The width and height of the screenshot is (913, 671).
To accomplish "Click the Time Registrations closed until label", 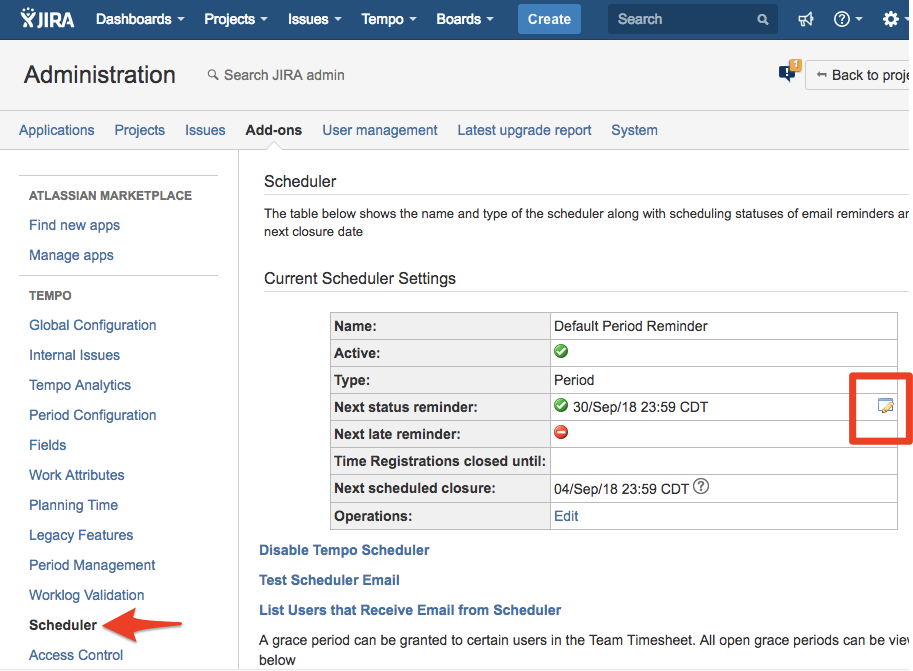I will point(440,461).
